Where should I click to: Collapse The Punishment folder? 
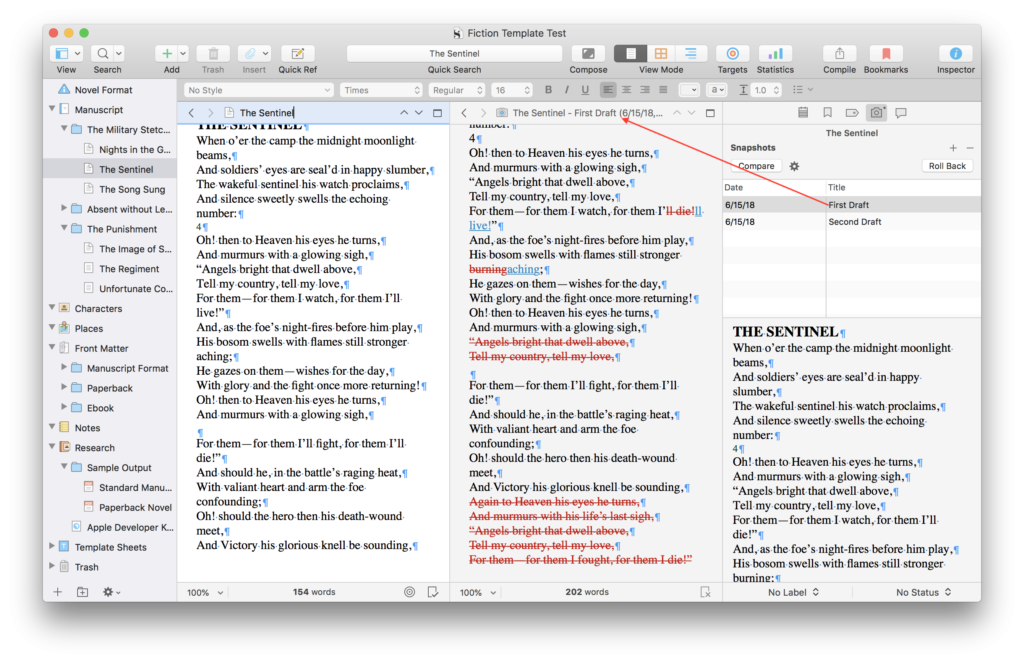coord(64,229)
